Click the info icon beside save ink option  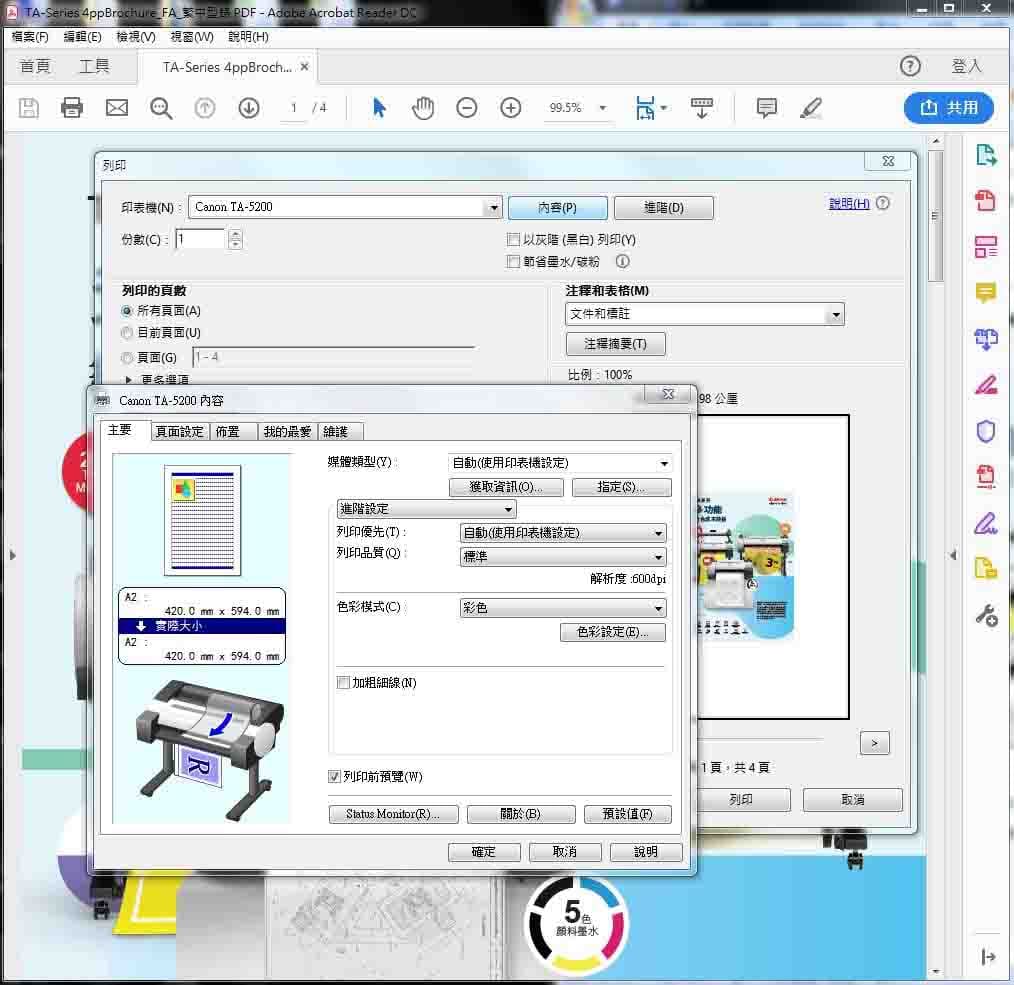pyautogui.click(x=622, y=261)
